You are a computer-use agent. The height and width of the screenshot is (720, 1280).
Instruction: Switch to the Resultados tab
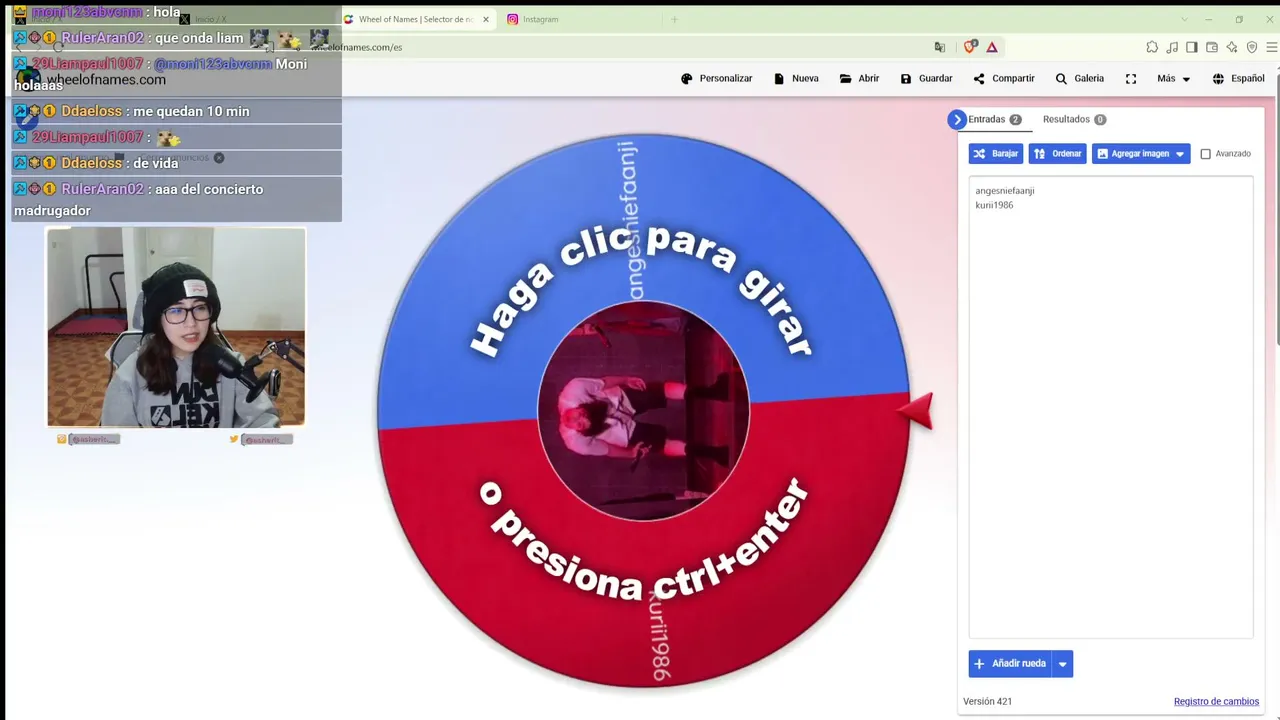(1074, 120)
